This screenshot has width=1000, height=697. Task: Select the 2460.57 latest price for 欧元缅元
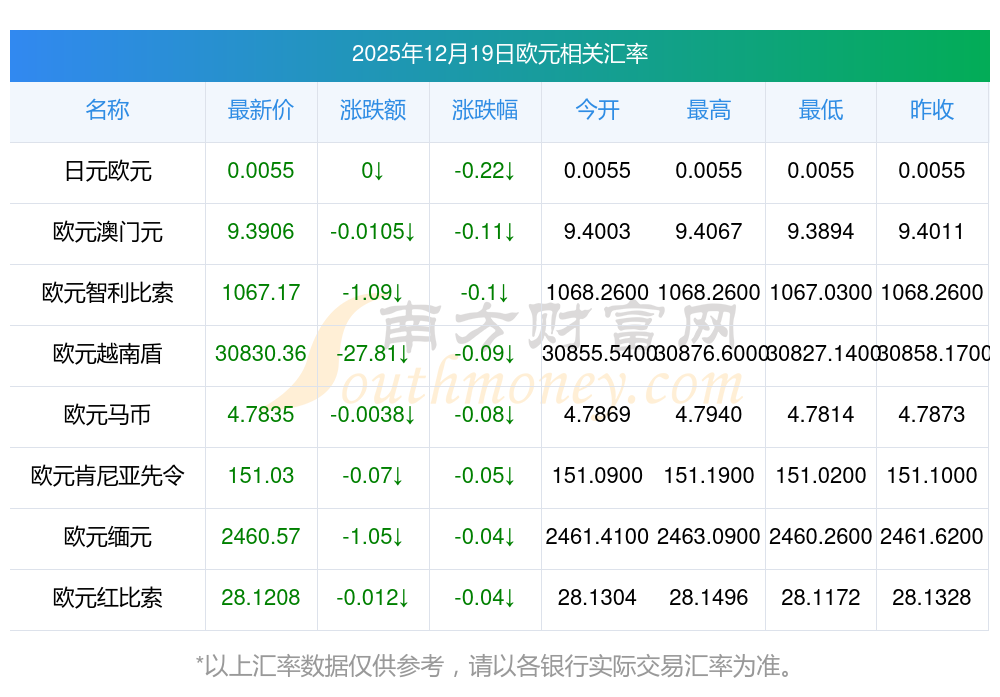(x=261, y=537)
